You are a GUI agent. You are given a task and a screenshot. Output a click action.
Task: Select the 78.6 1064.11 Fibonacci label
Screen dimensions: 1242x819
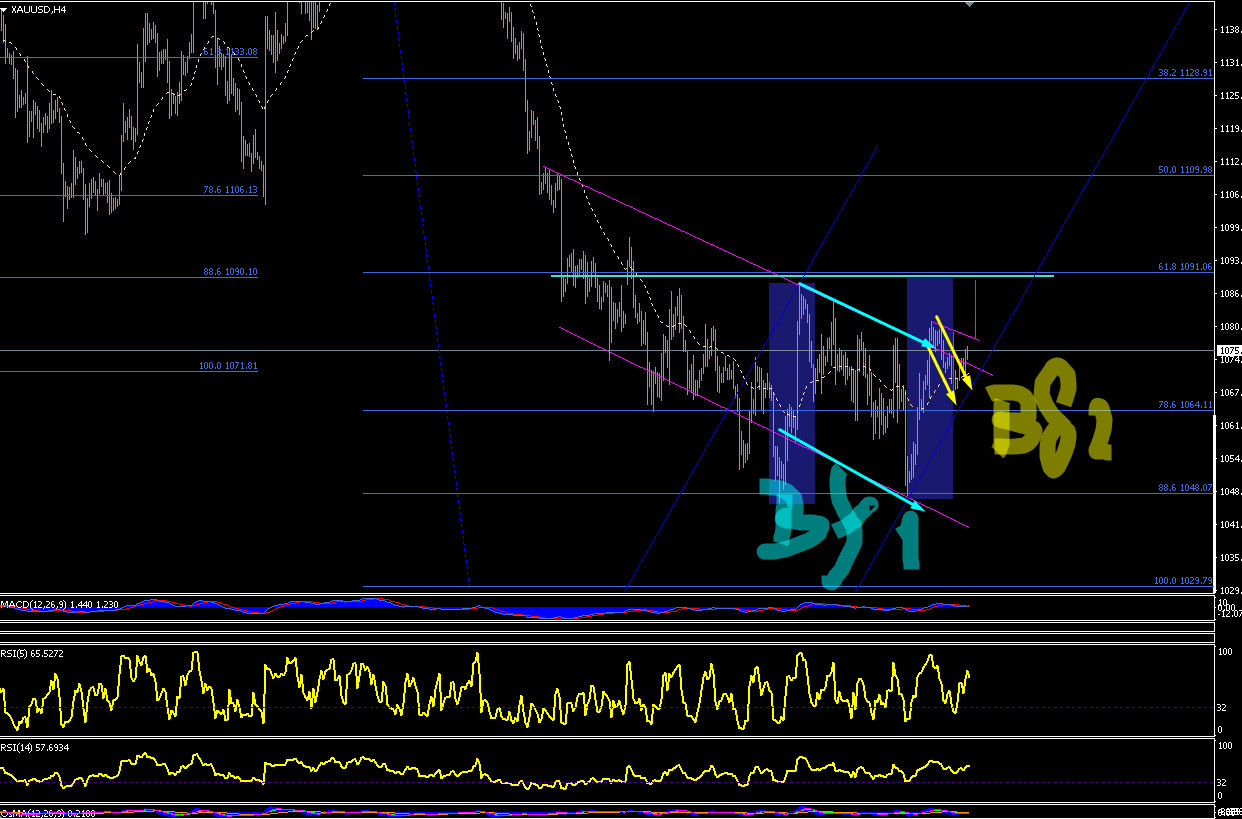1185,405
